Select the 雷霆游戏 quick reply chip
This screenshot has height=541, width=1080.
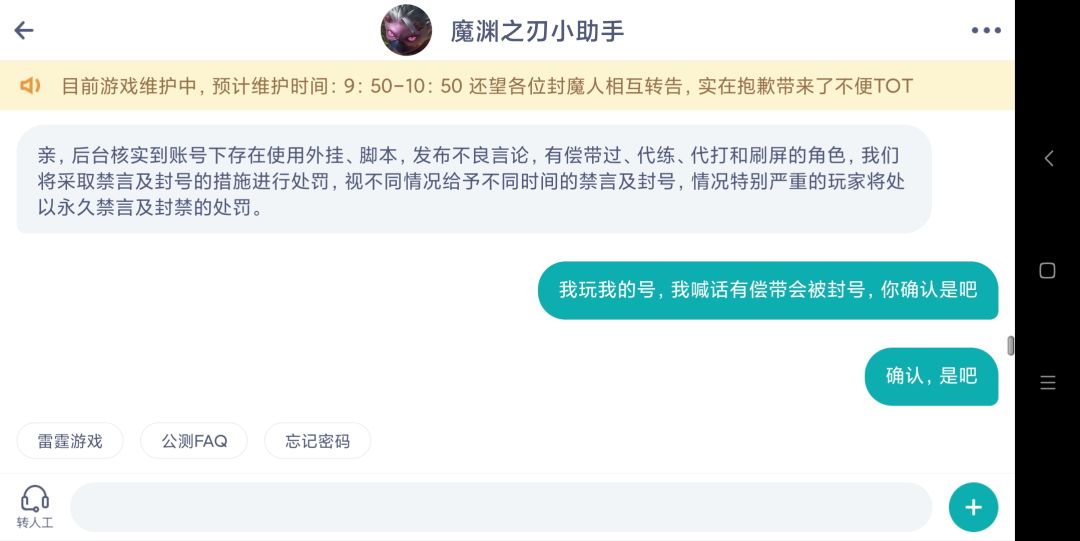pyautogui.click(x=70, y=441)
